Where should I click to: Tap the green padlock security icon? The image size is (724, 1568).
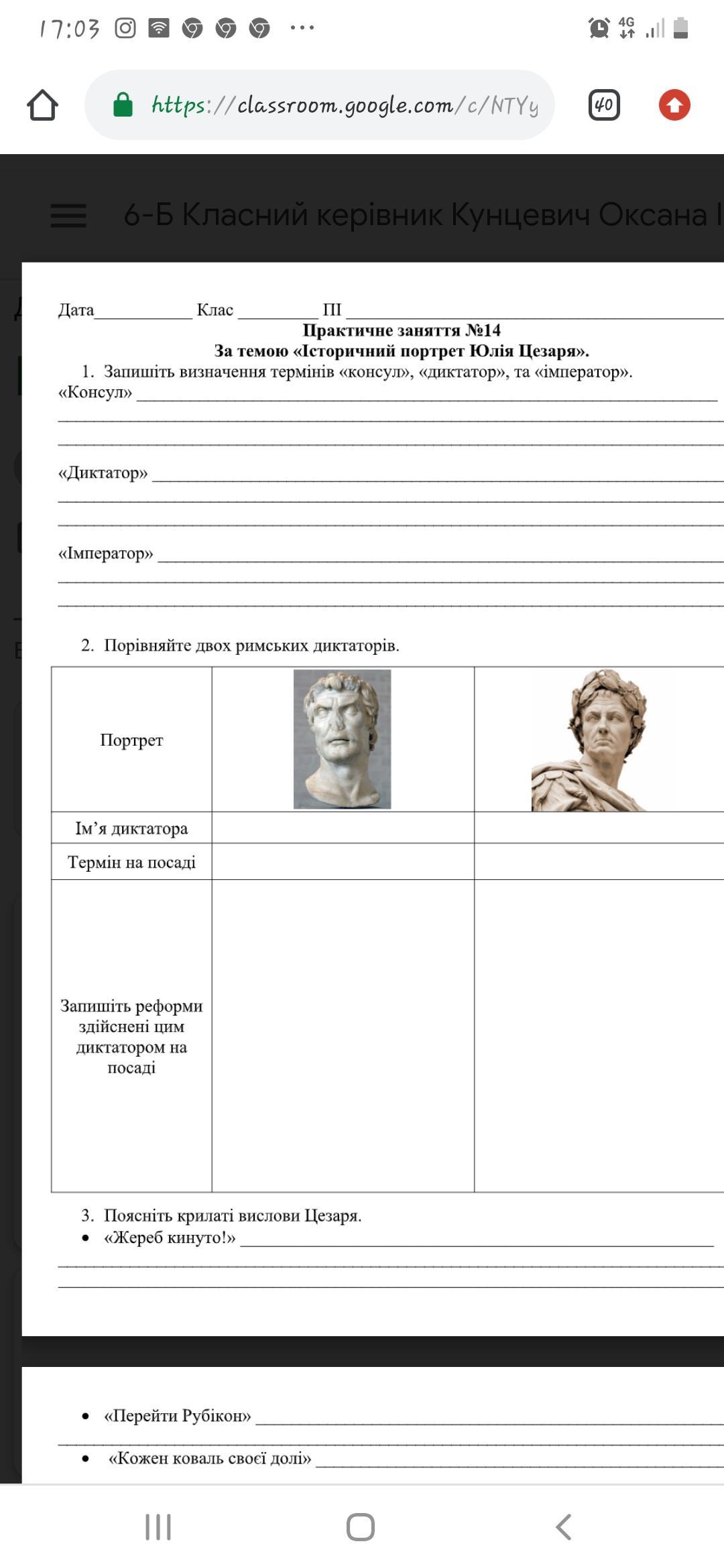point(123,105)
